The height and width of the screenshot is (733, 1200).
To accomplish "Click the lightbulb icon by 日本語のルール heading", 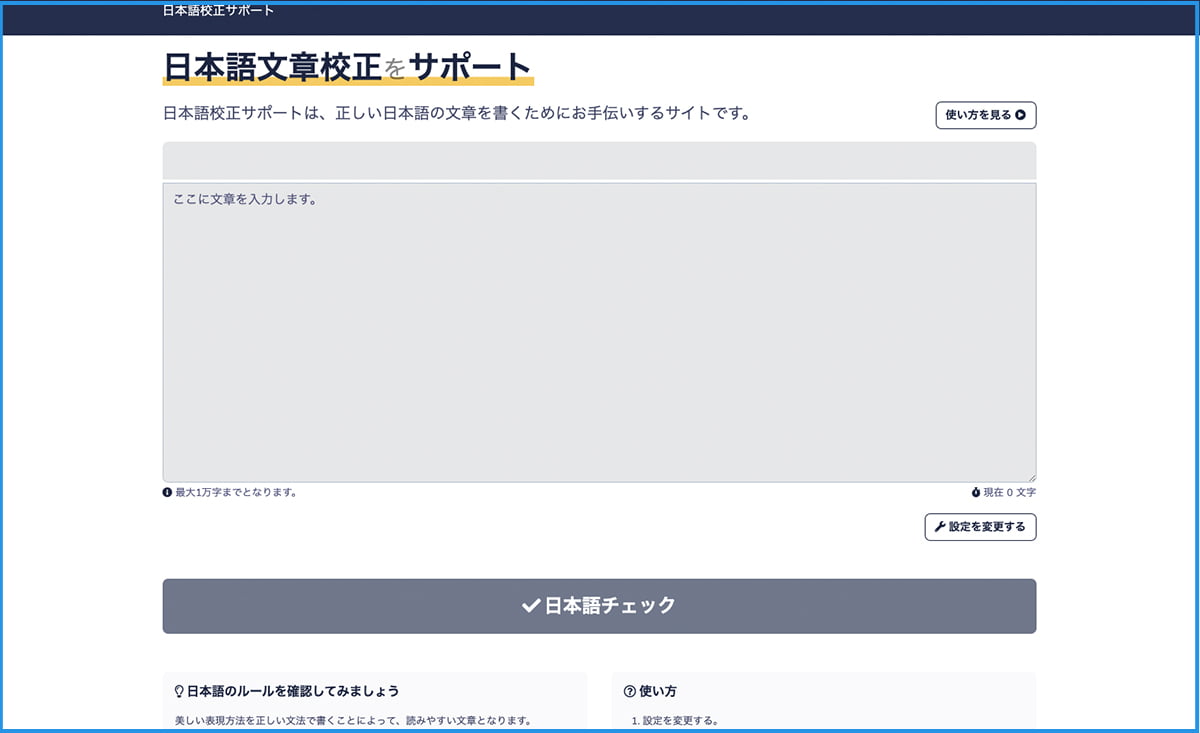I will pyautogui.click(x=180, y=691).
